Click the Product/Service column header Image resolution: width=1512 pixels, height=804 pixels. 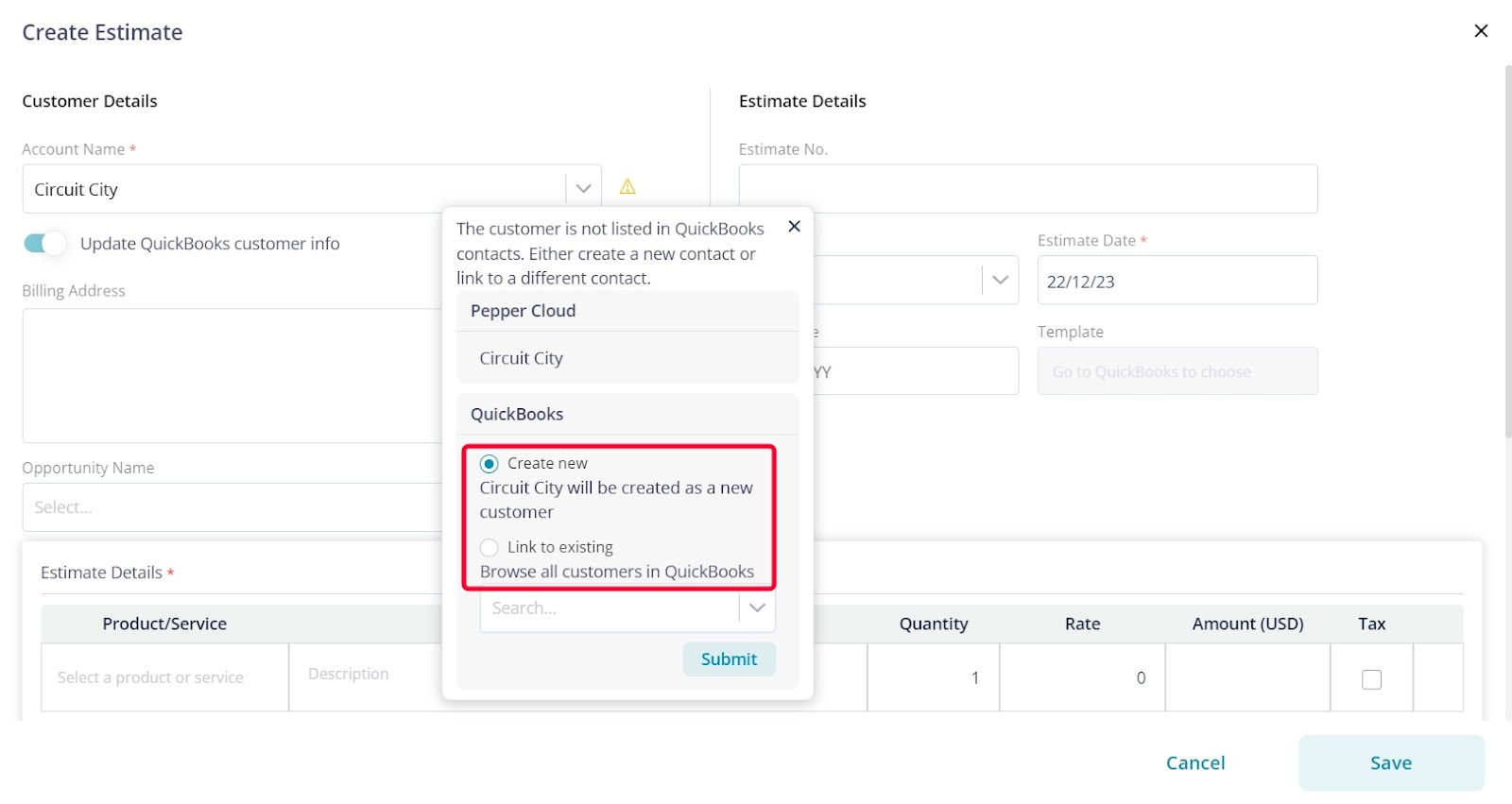click(164, 624)
